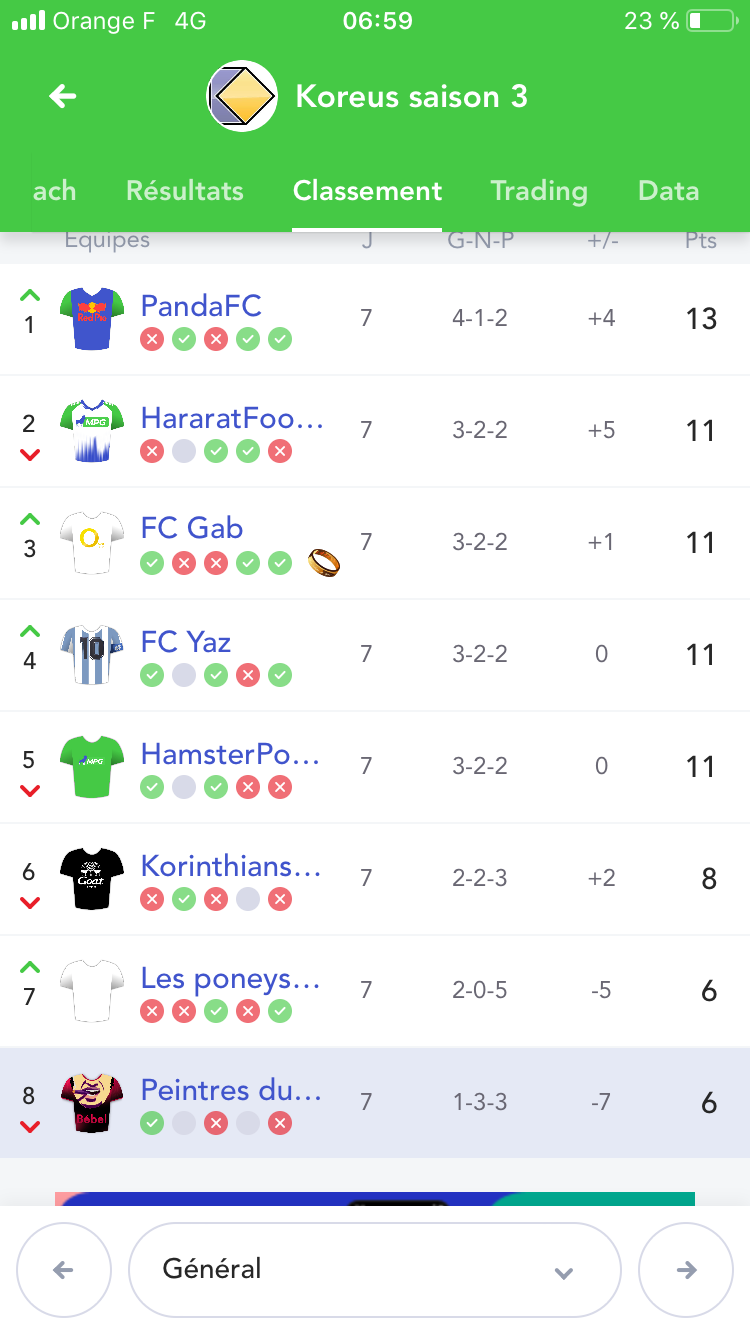Tap the back arrow in the header

click(63, 96)
